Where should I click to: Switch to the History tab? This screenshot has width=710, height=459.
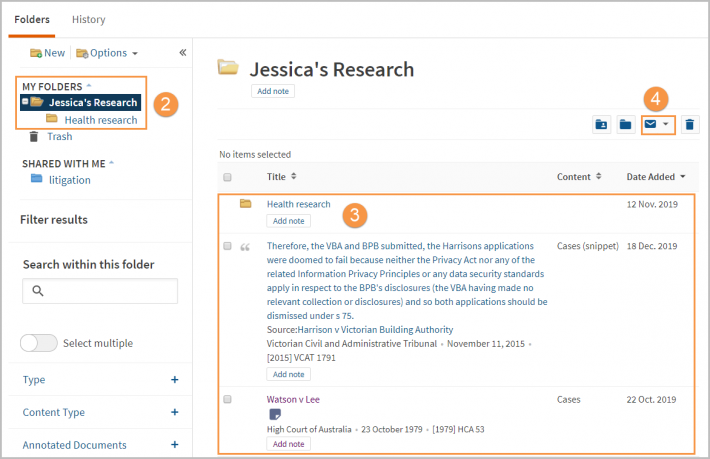(89, 19)
